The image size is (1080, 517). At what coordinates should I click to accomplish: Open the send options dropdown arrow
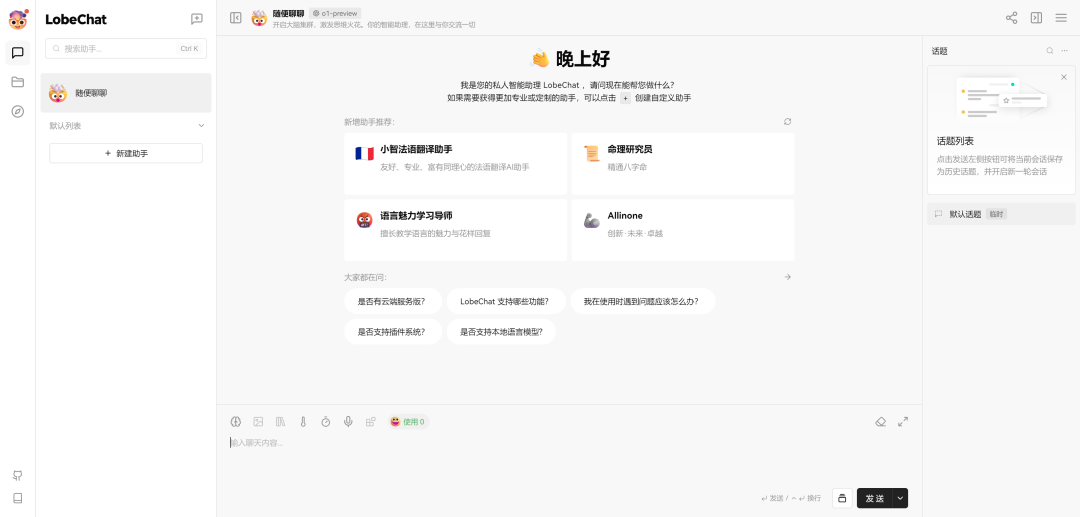(x=900, y=498)
